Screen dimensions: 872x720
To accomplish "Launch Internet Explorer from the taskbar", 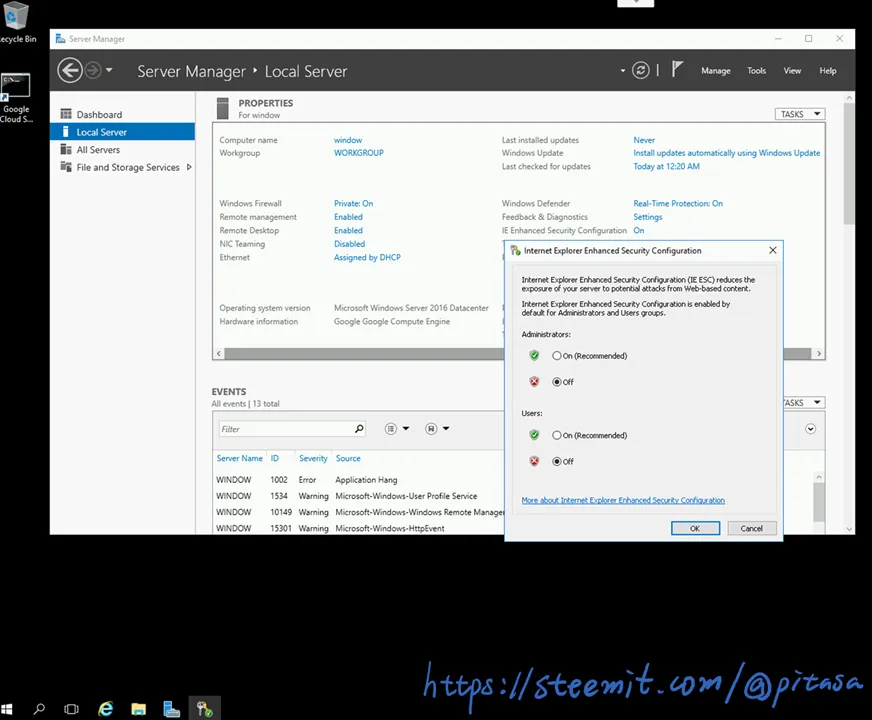I will (105, 709).
